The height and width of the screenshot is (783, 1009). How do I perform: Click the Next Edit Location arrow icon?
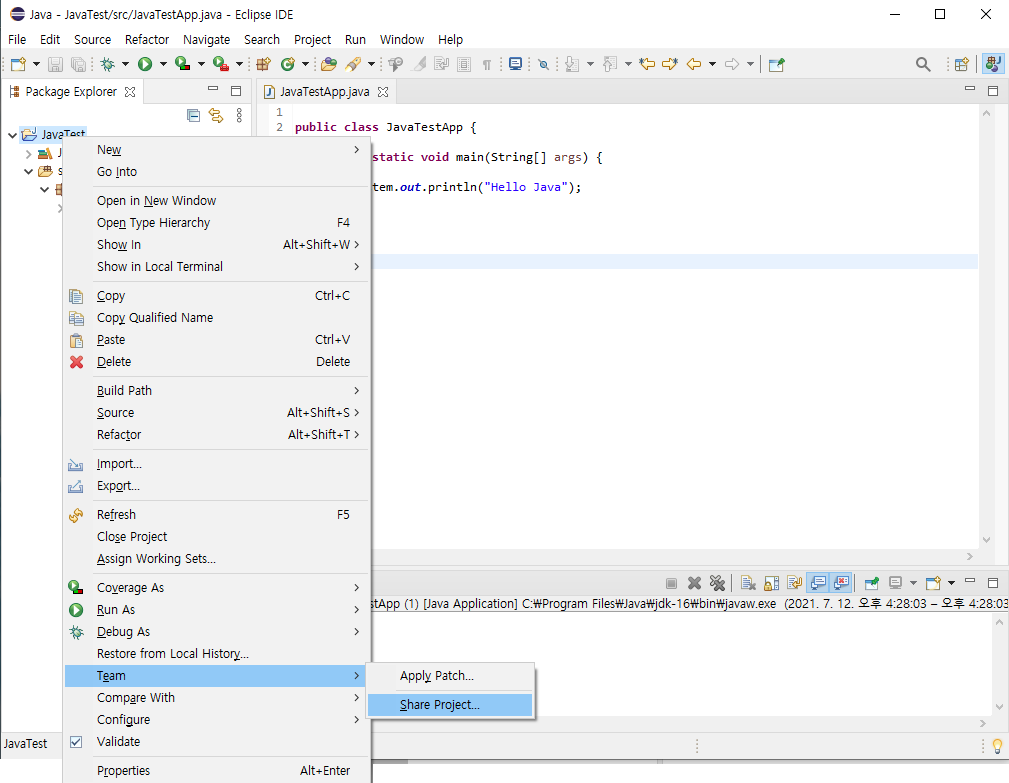[670, 64]
